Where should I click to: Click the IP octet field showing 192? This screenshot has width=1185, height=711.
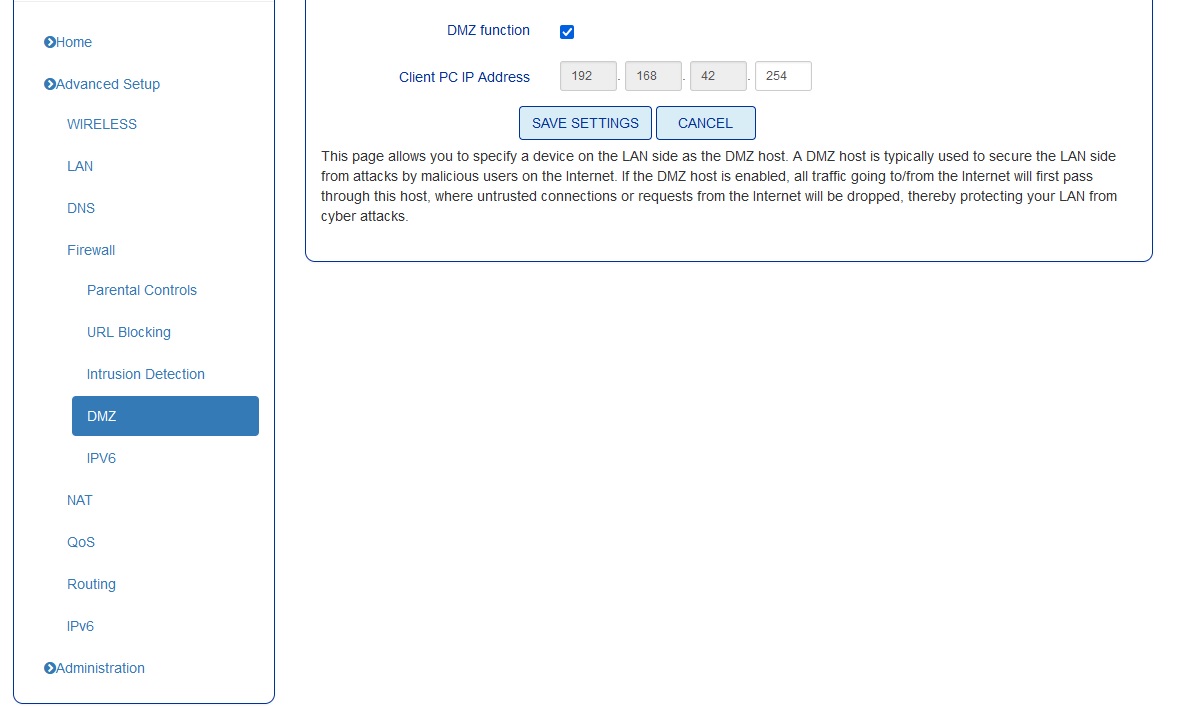588,76
